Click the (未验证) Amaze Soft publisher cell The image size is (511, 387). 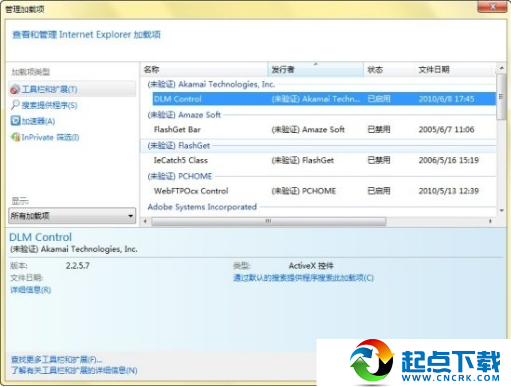click(x=308, y=129)
